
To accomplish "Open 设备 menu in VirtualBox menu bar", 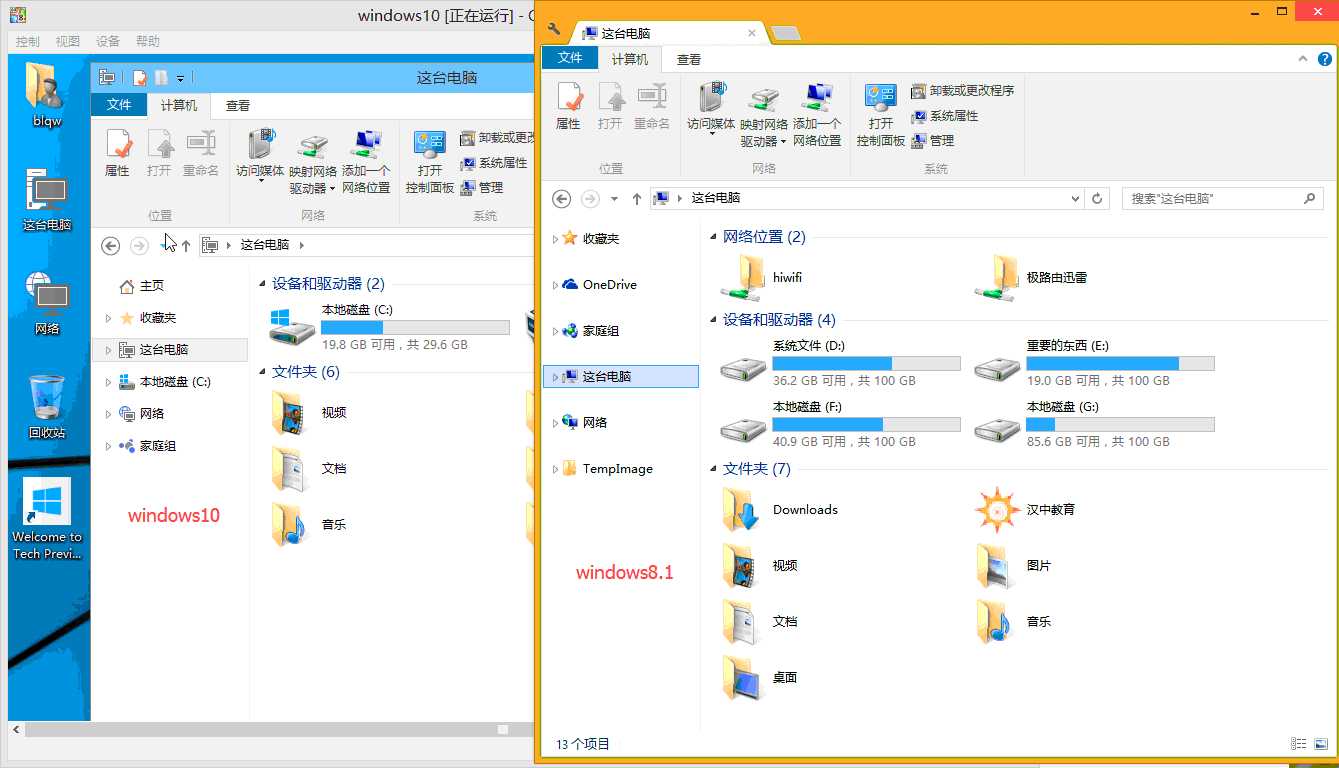I will click(x=108, y=41).
